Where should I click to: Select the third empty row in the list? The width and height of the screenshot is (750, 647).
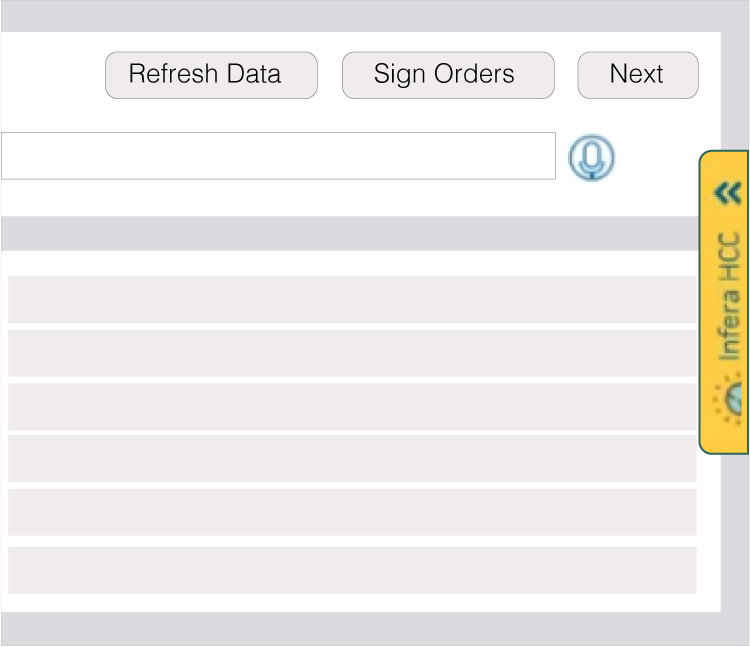pos(352,406)
